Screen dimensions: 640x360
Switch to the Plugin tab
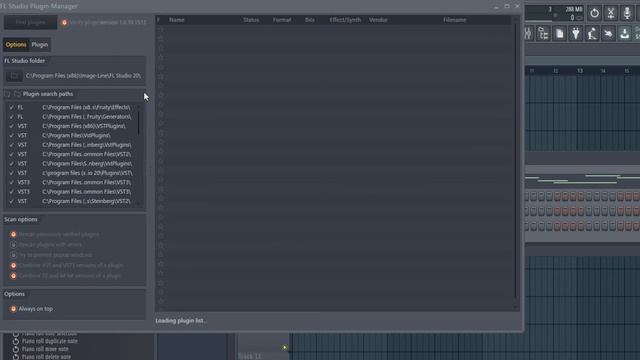pos(40,44)
